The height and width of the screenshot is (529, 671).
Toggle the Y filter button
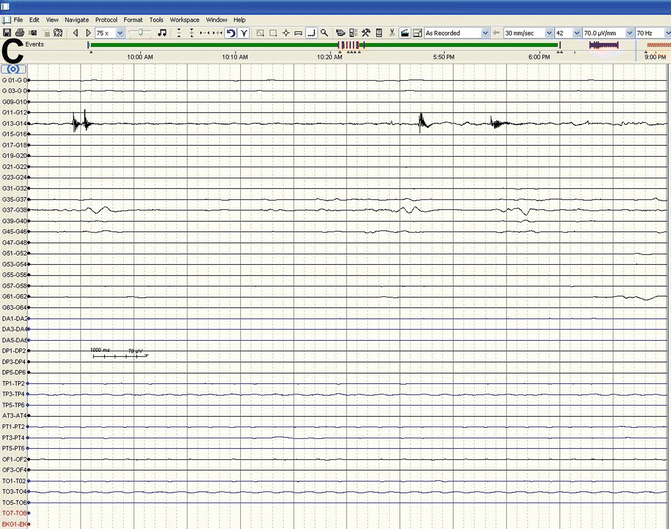244,33
